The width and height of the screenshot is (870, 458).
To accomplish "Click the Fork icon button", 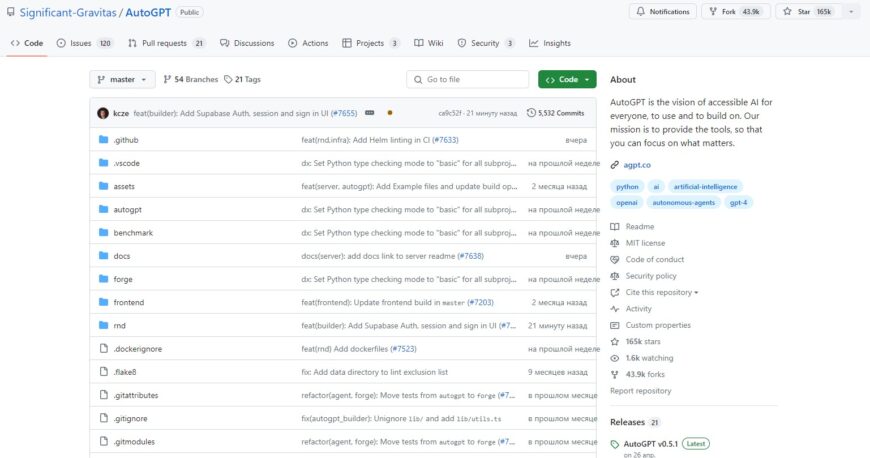I will tap(713, 12).
